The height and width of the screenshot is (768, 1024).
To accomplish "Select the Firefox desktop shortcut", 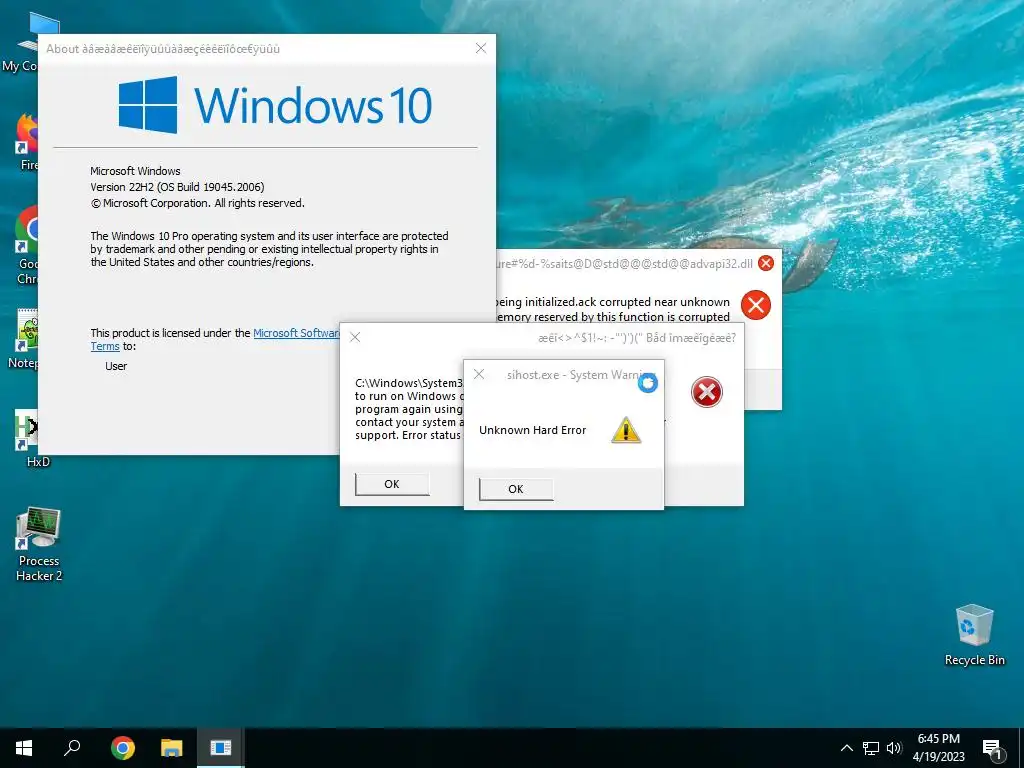I will (x=26, y=142).
